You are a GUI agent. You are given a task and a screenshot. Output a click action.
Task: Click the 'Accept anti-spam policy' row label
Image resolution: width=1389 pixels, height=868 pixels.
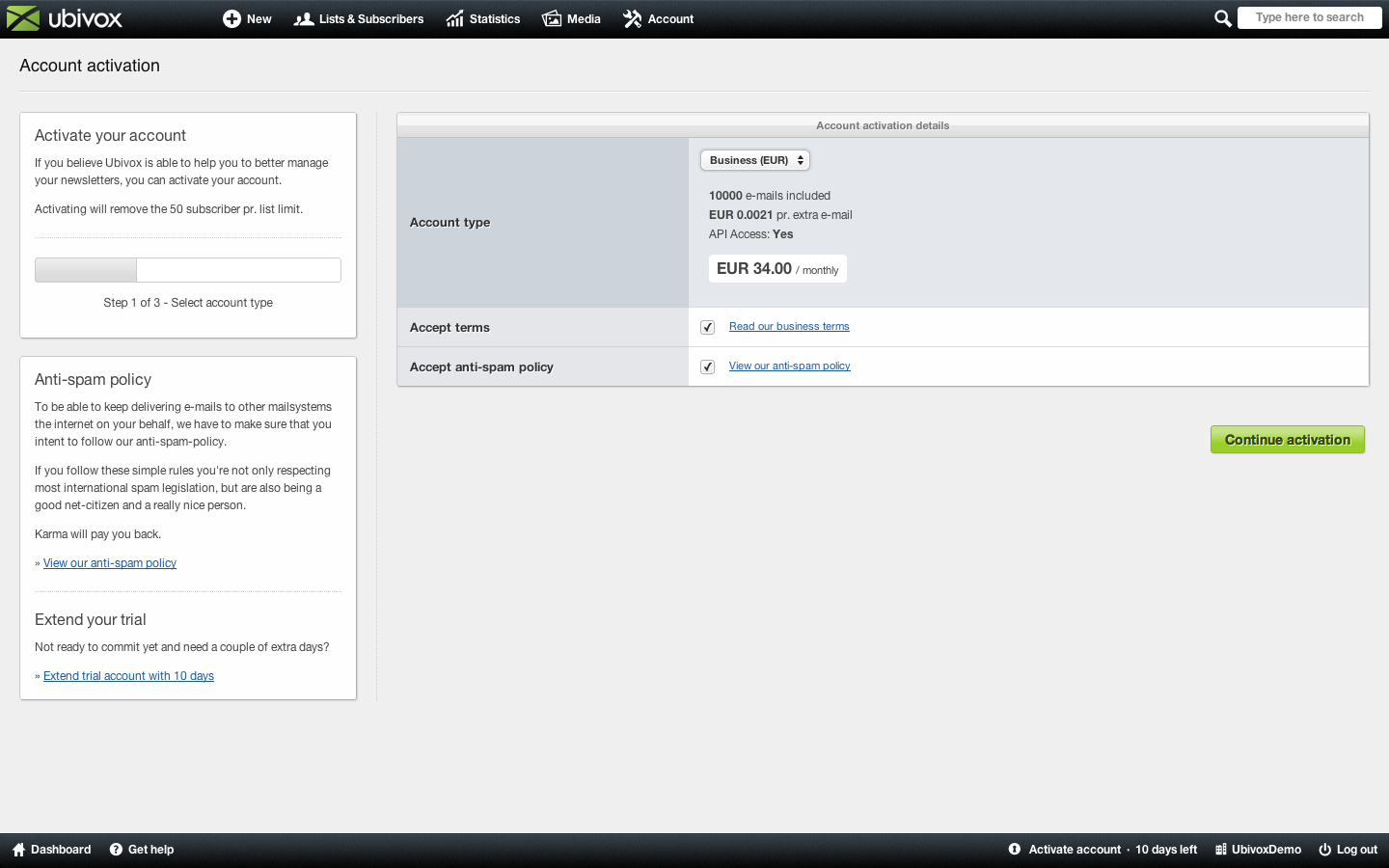(481, 367)
